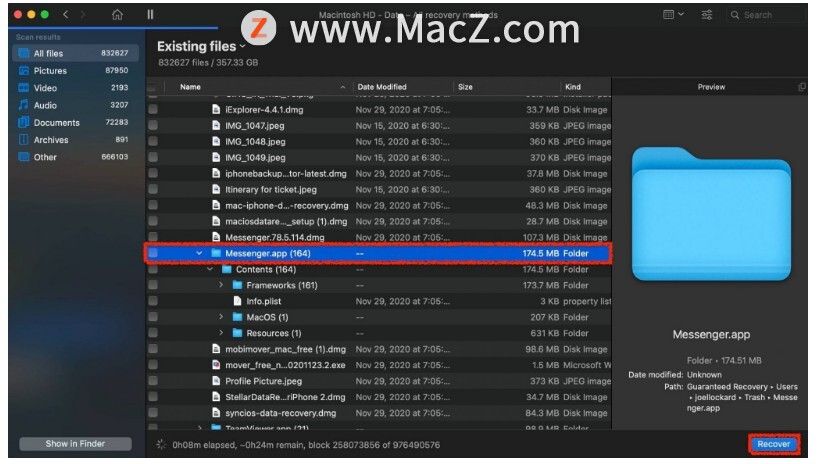Click the Audio music note icon
Viewport: 818px width, 464px height.
[23, 105]
